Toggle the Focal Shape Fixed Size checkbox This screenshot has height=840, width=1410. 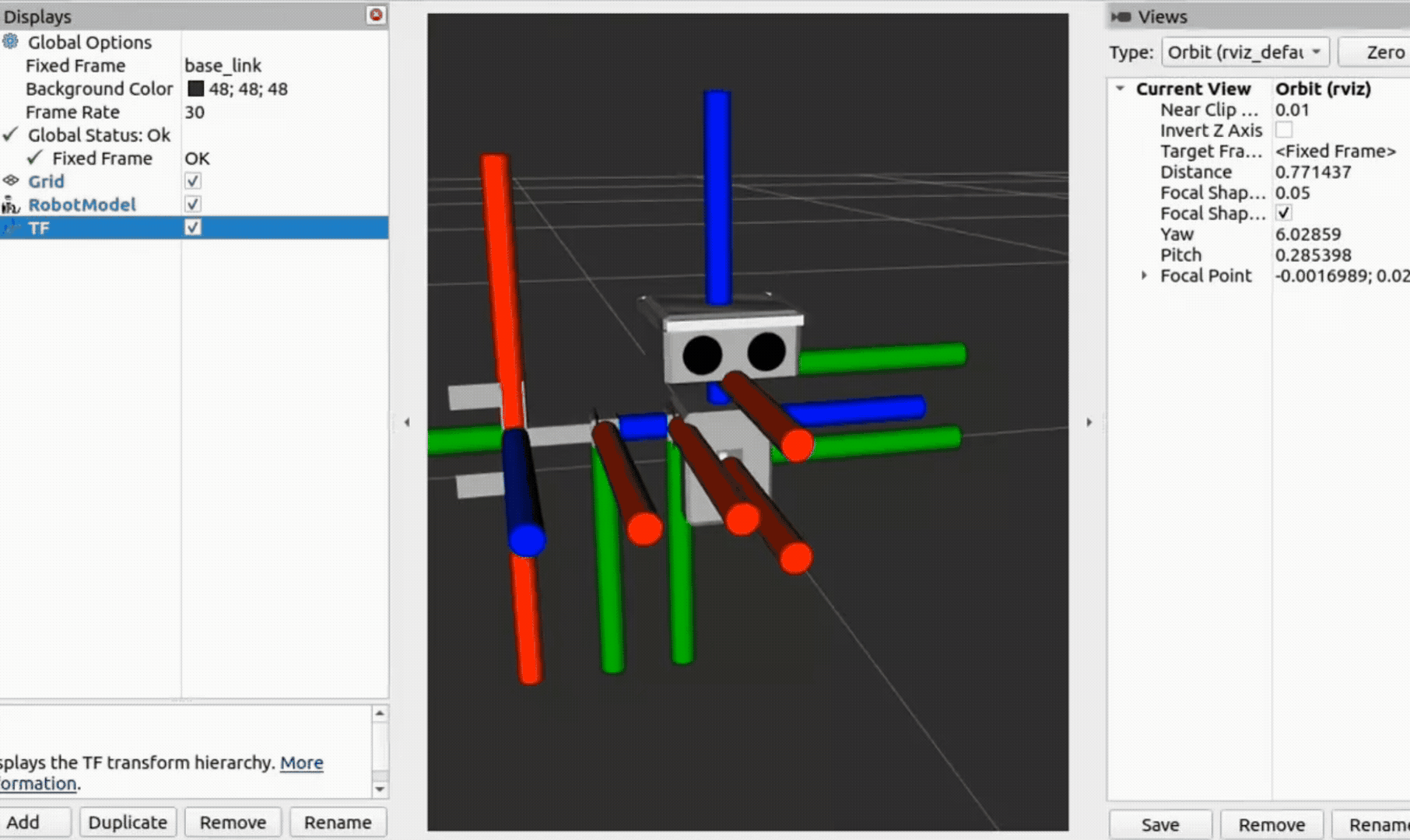coord(1284,212)
